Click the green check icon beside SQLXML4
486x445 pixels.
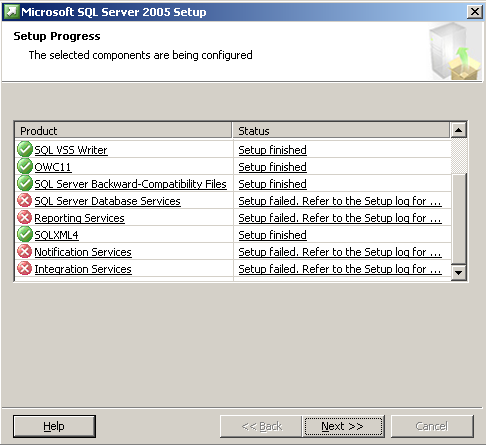click(x=25, y=234)
